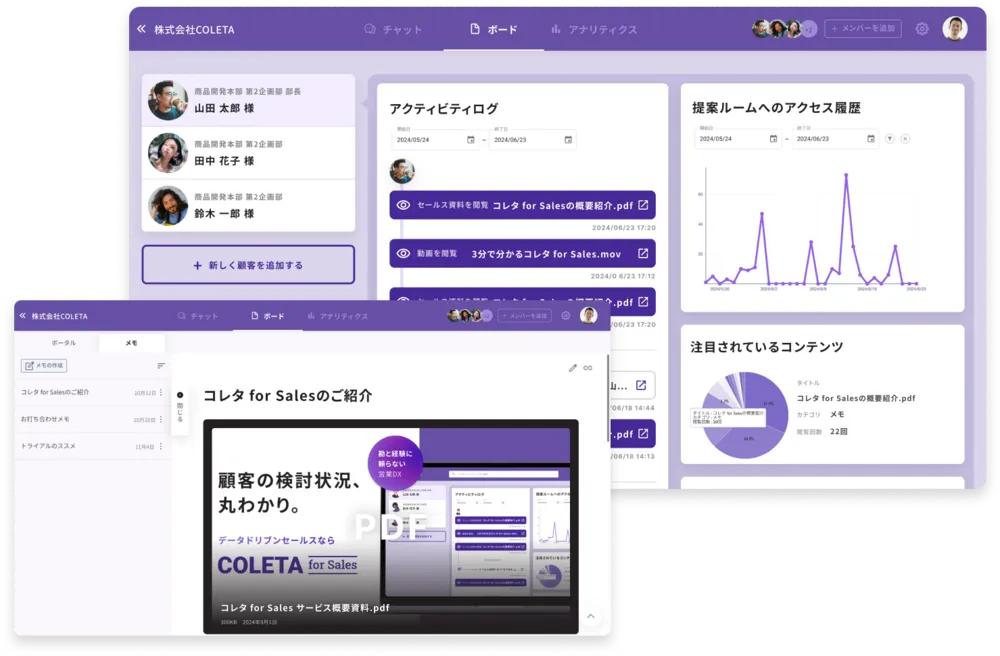Click 株式会社COLETA in the front window header
Screen dimensions: 1000x656
(59, 316)
